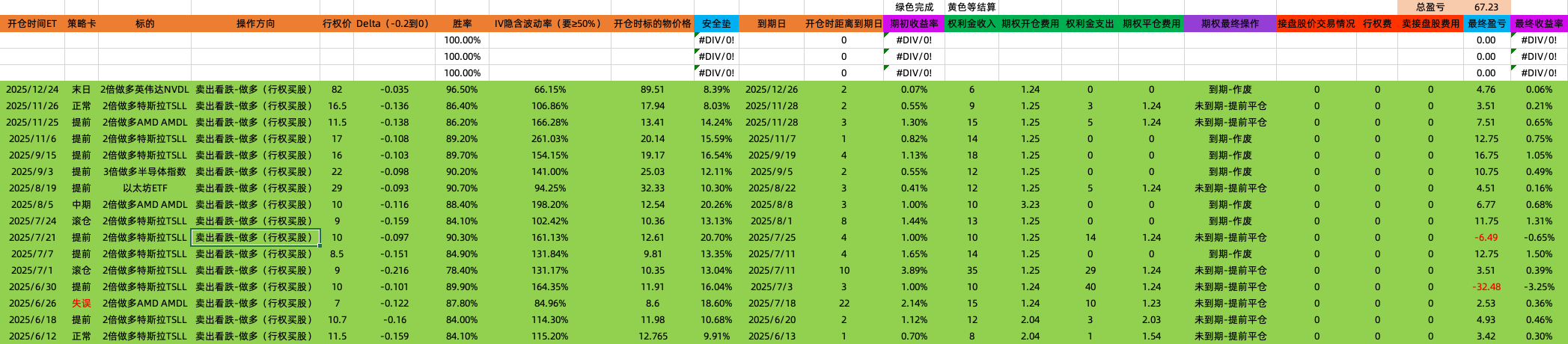Click the 绿色完成 legend cell

914,7
